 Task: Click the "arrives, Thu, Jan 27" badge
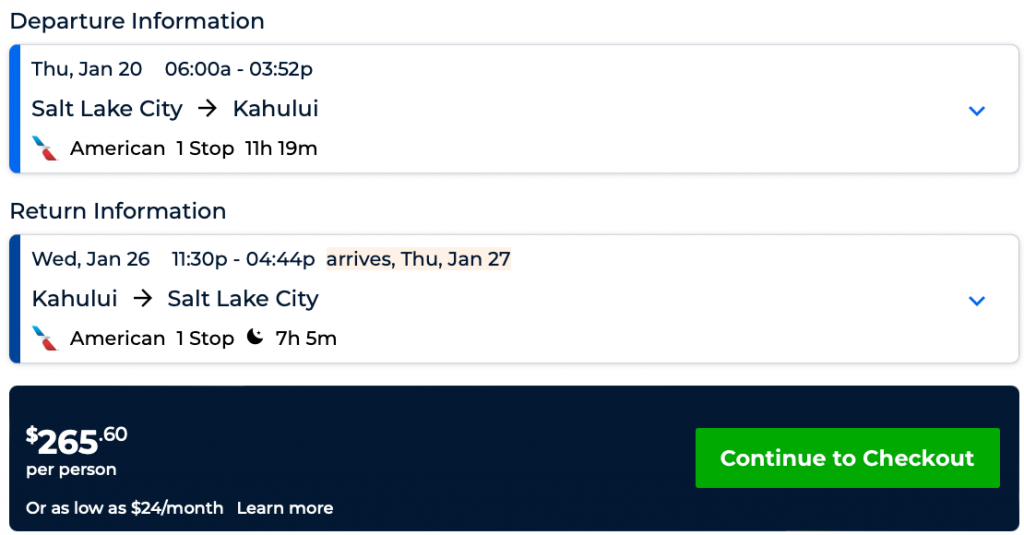[418, 260]
